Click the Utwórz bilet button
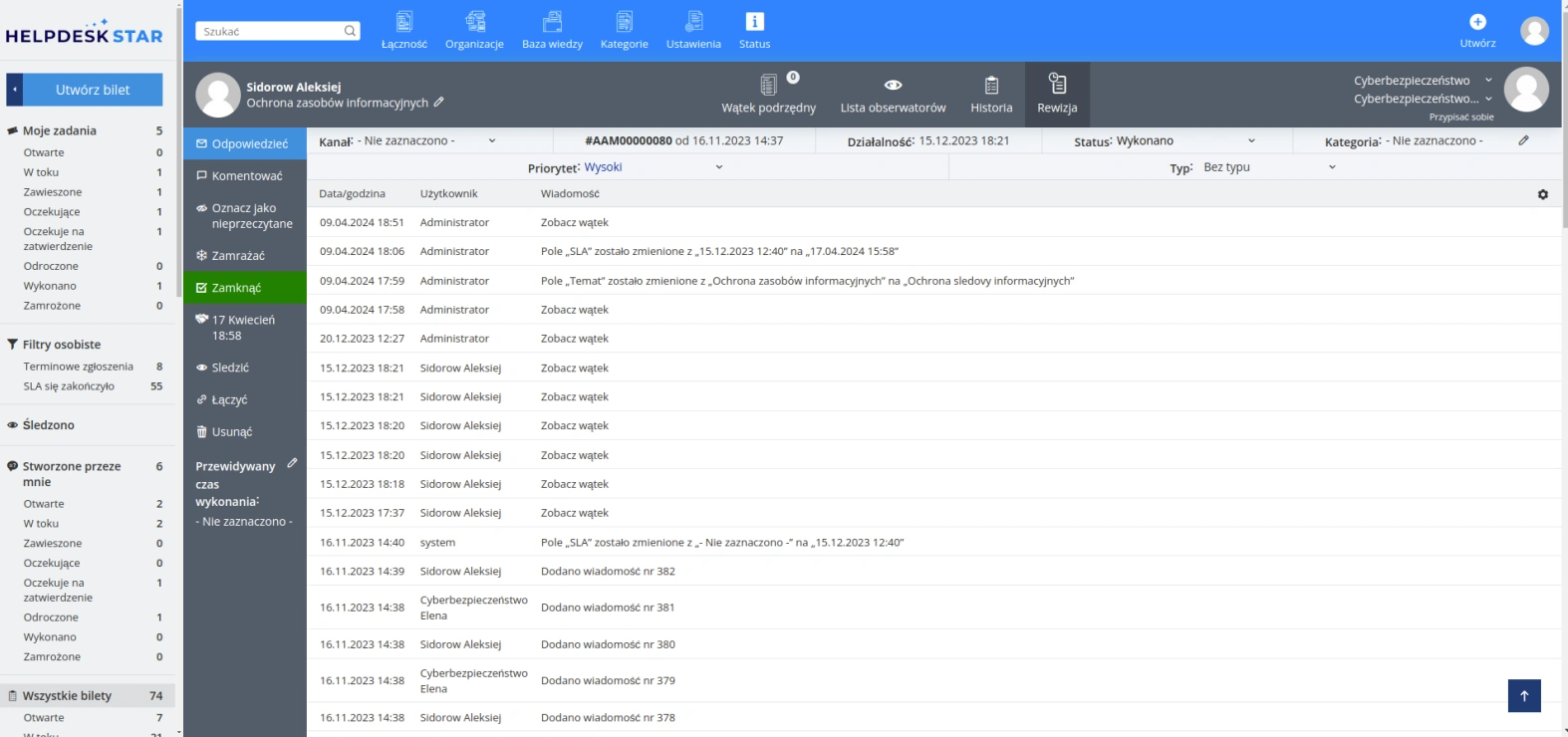 coord(93,90)
